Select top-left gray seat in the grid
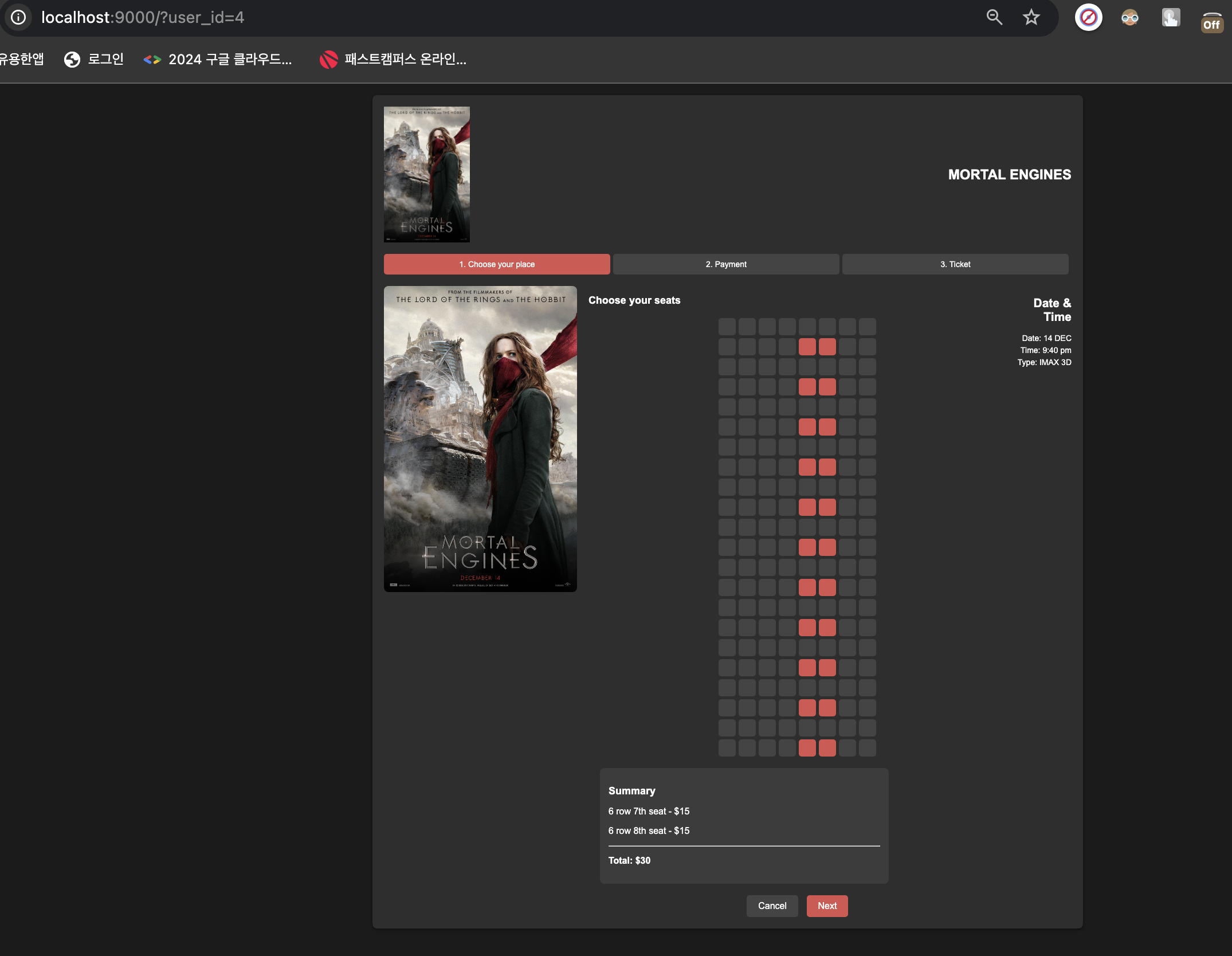1232x956 pixels. tap(727, 327)
